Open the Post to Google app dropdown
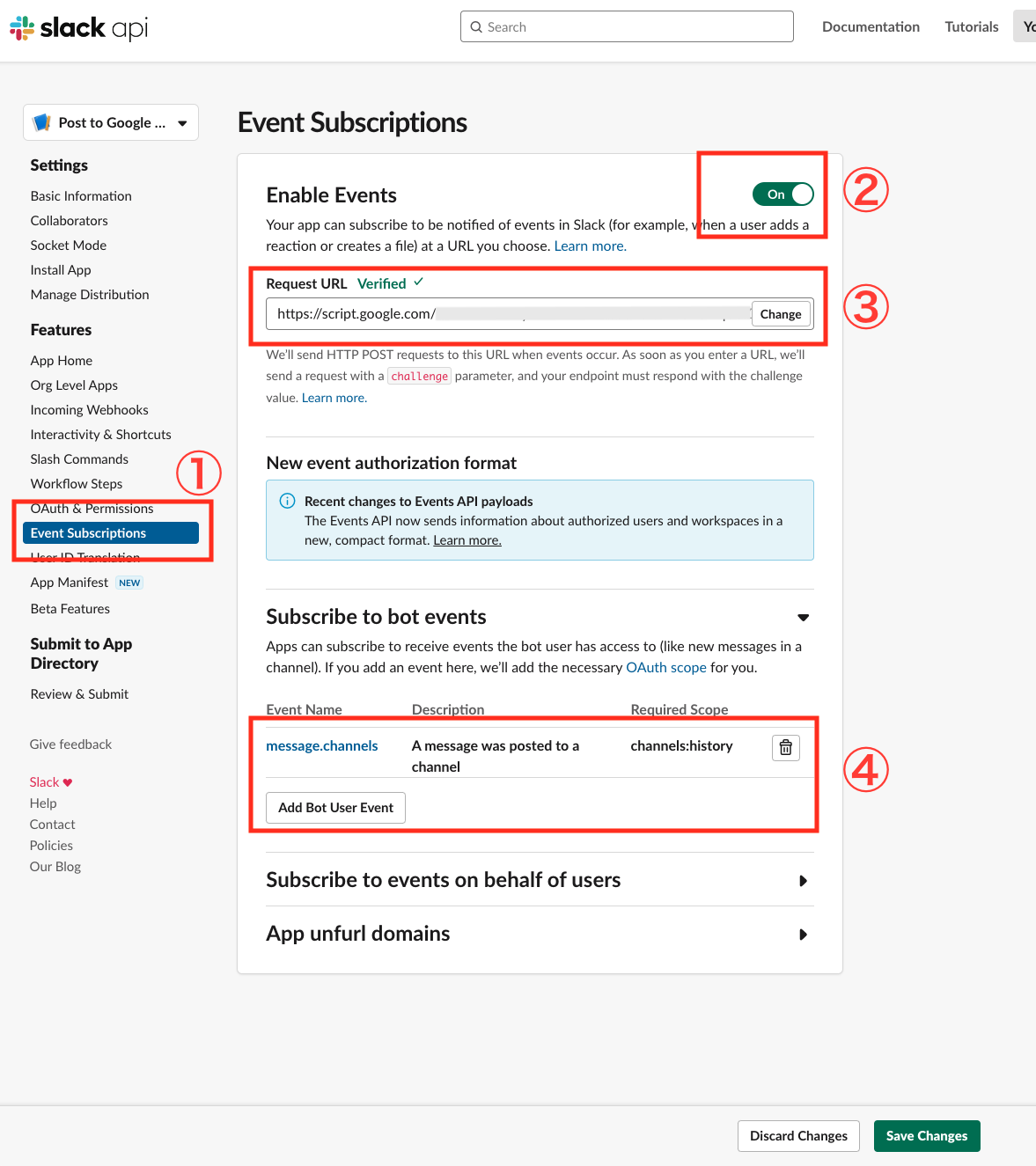The image size is (1036, 1166). 182,122
